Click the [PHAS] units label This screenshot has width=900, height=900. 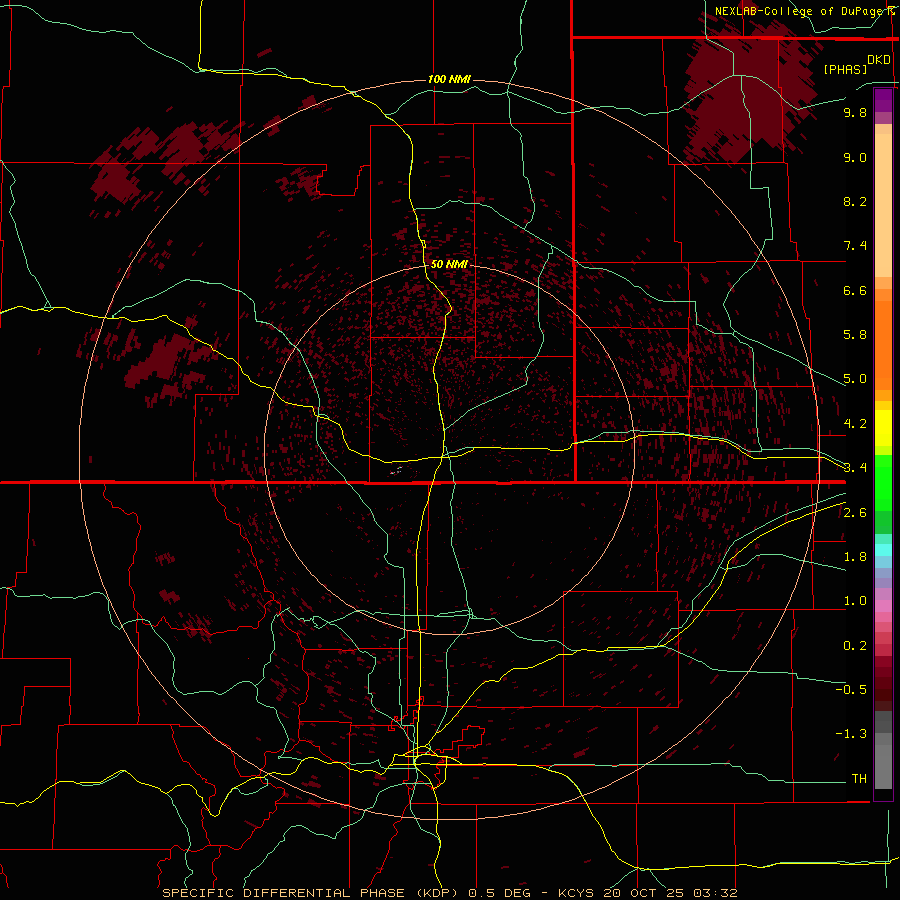(x=845, y=69)
